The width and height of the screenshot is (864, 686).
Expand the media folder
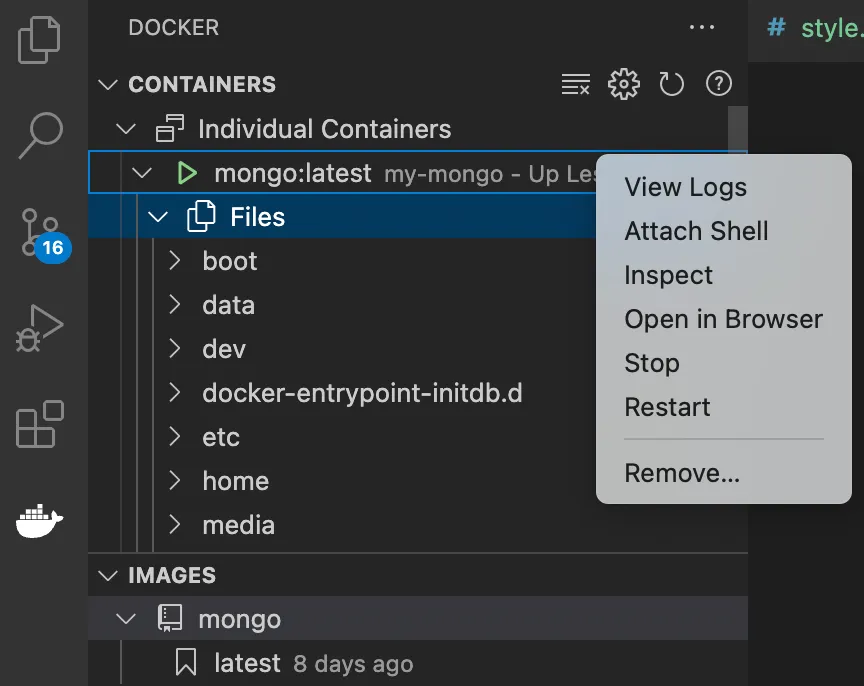pyautogui.click(x=175, y=525)
